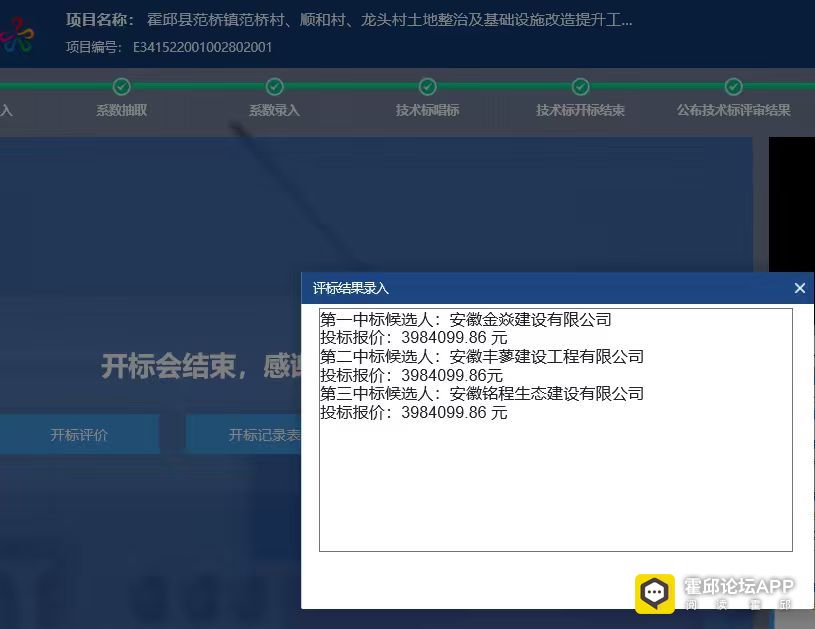Screen dimensions: 815x629
Task: Switch to the 系数录入 step
Action: point(275,110)
